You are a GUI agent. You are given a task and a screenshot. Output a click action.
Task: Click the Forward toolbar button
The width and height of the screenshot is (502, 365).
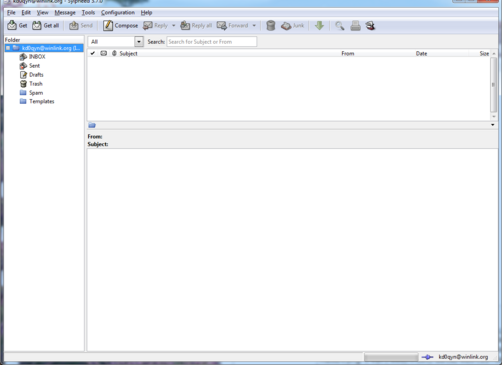(x=233, y=26)
